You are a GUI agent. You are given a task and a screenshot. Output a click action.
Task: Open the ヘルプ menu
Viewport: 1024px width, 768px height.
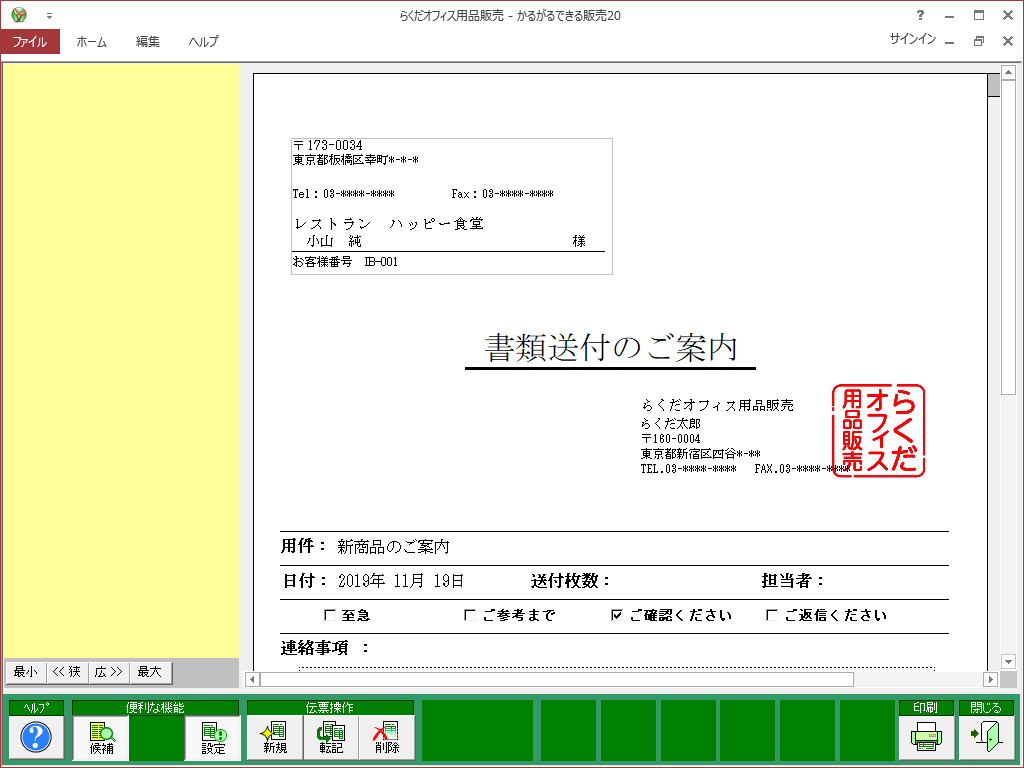click(204, 41)
